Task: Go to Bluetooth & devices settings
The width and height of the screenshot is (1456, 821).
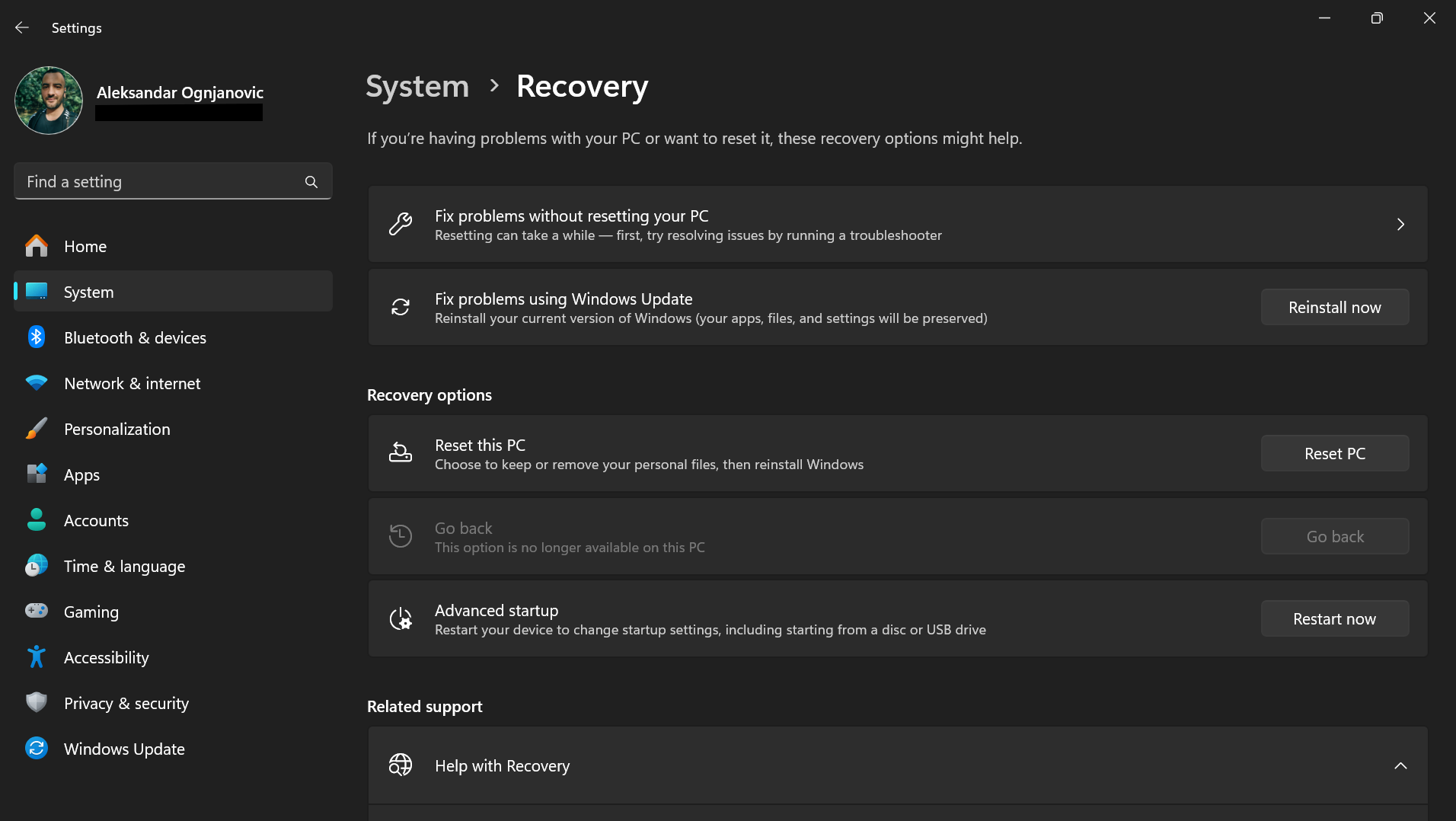Action: (x=173, y=337)
